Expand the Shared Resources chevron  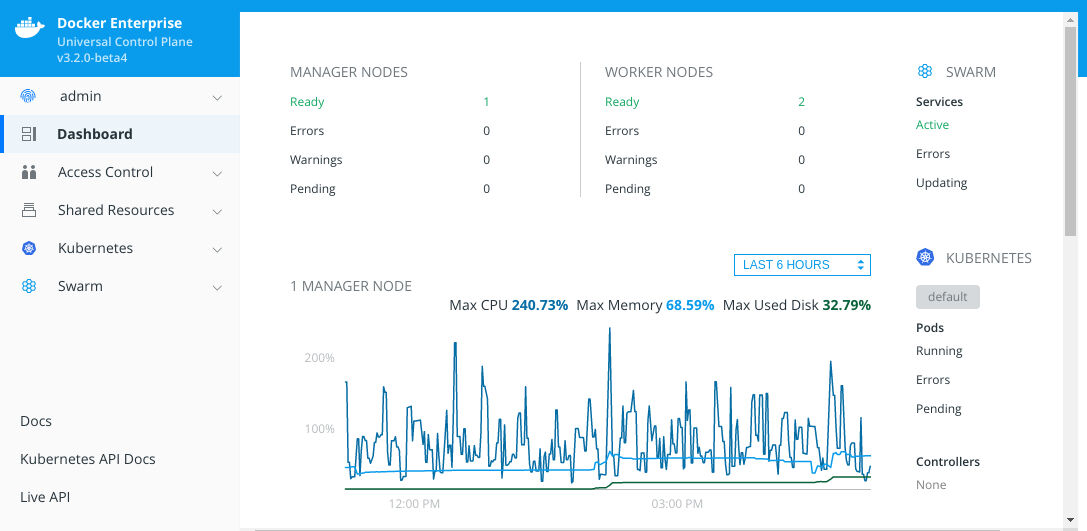[x=217, y=211]
